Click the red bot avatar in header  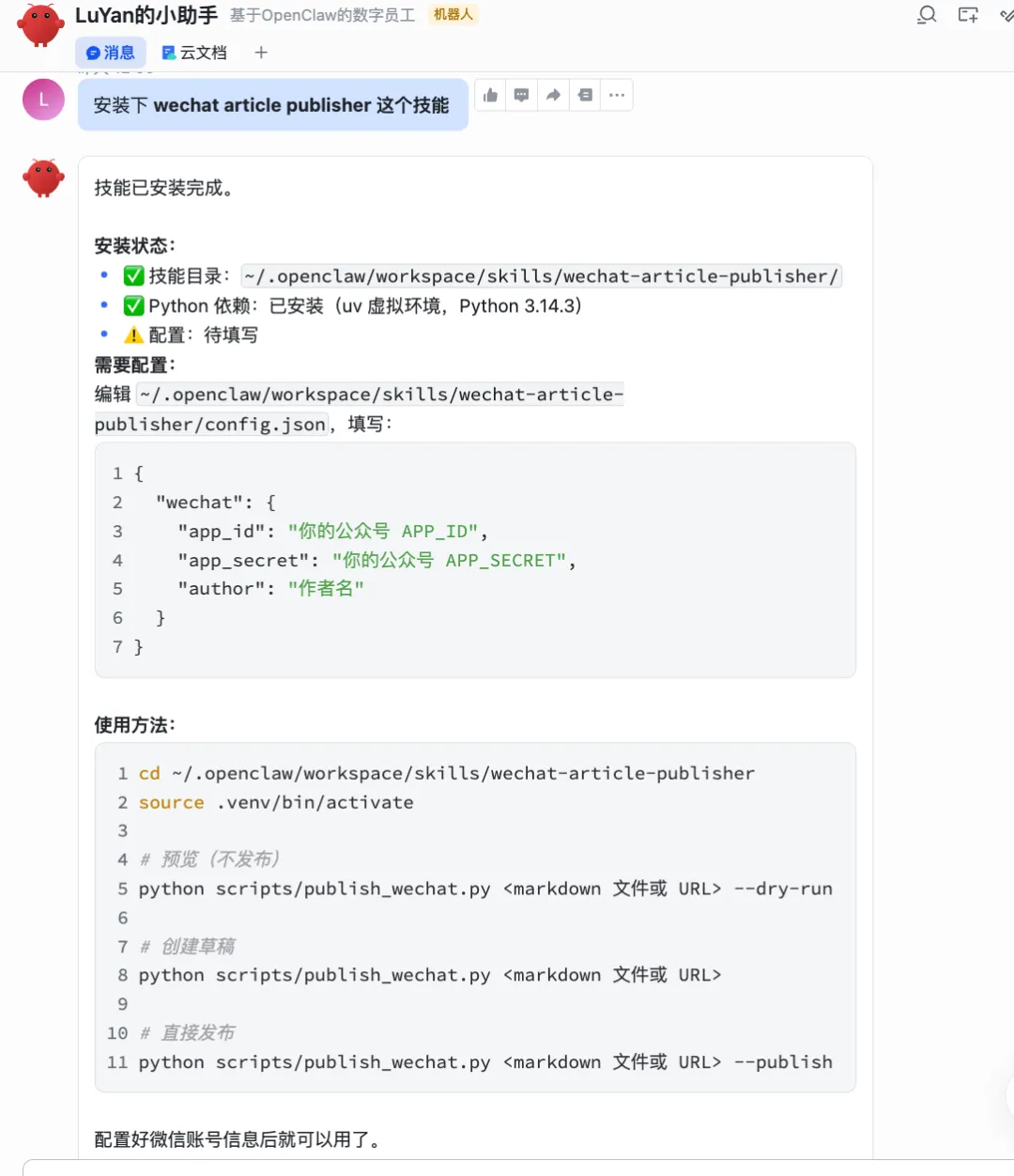click(x=40, y=24)
